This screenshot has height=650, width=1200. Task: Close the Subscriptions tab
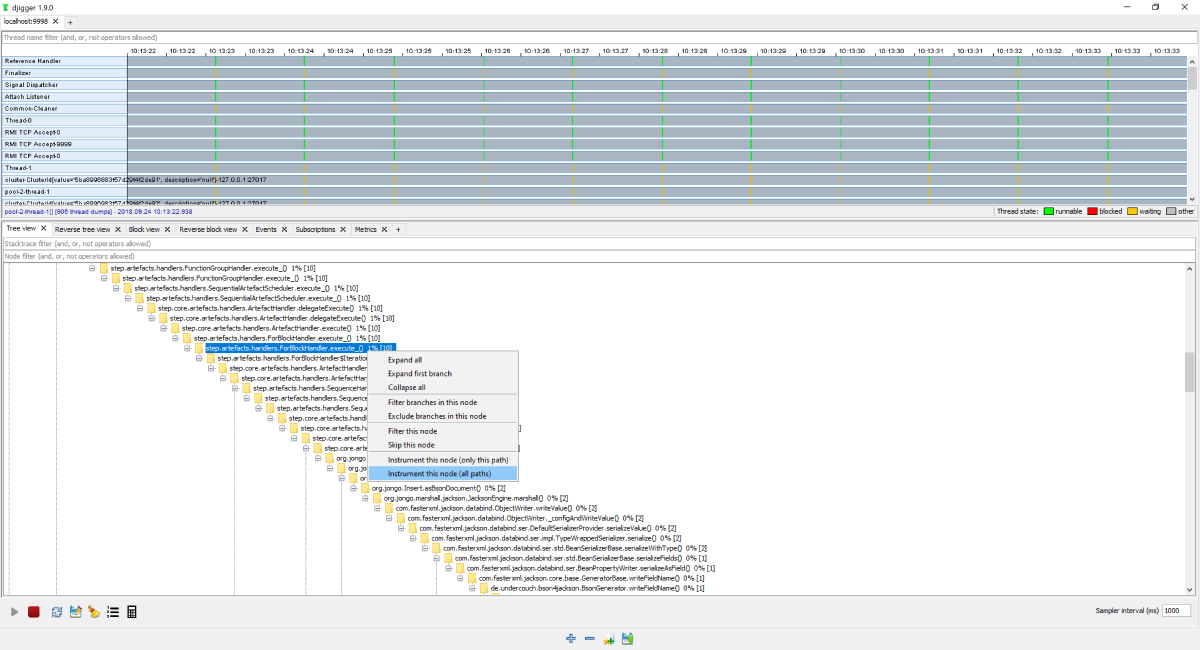[x=344, y=229]
